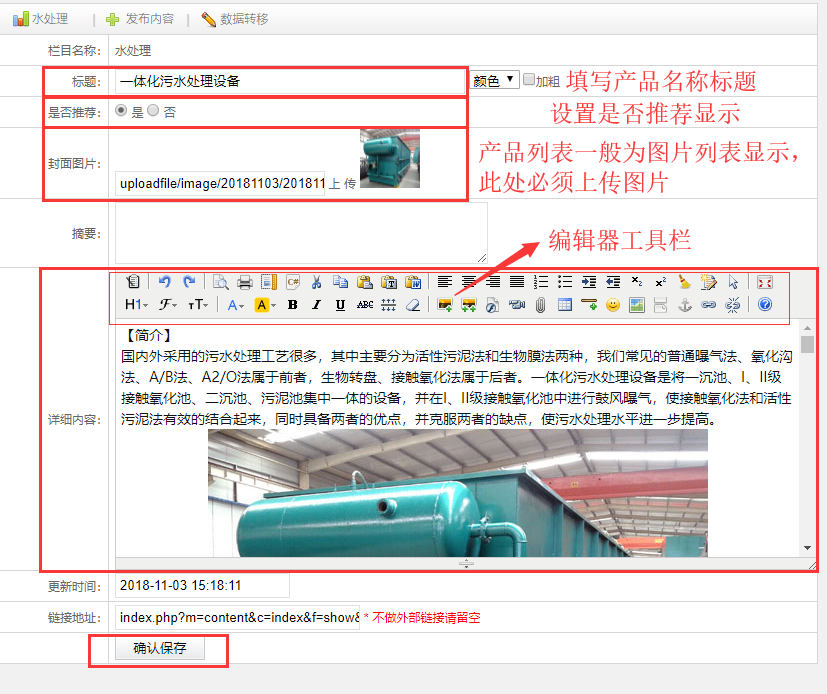This screenshot has width=827, height=694.
Task: Select the 是 radio for 是否推荐
Action: (x=122, y=111)
